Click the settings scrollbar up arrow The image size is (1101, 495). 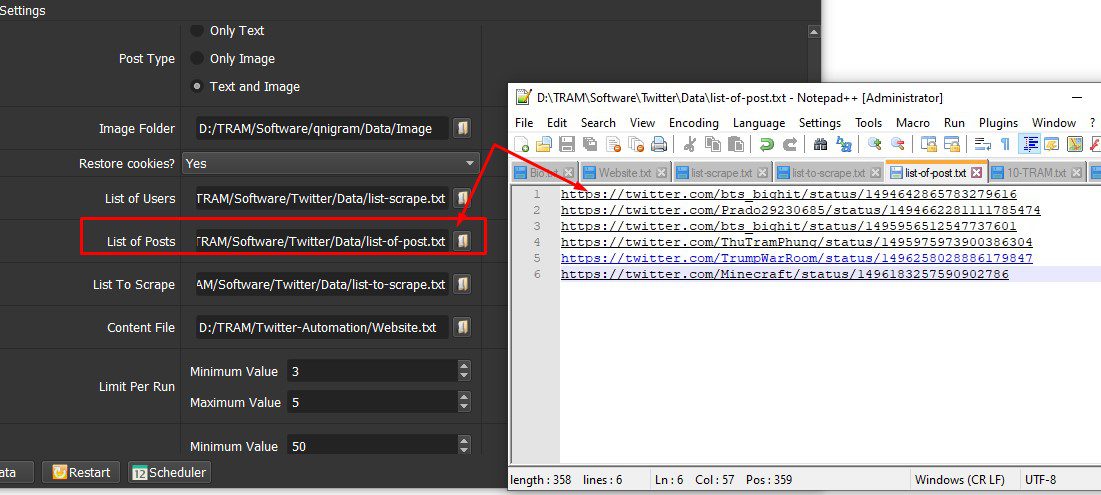[x=814, y=31]
